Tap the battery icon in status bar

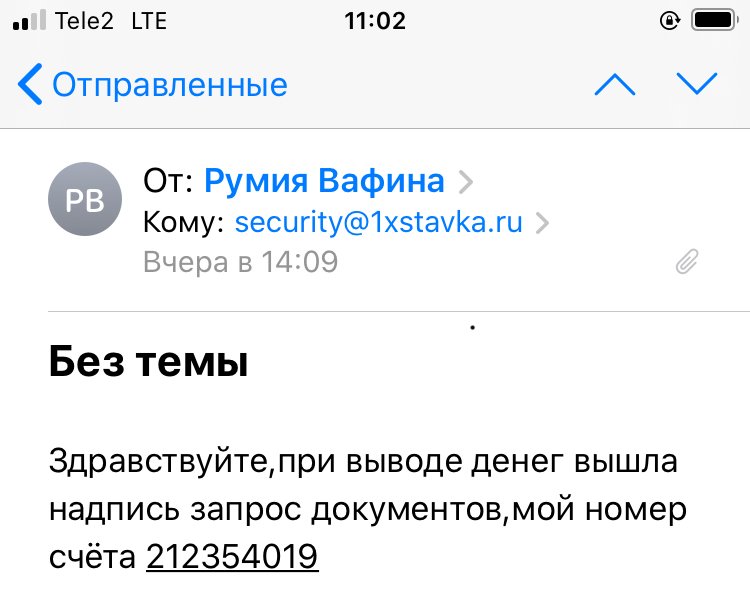pyautogui.click(x=714, y=20)
